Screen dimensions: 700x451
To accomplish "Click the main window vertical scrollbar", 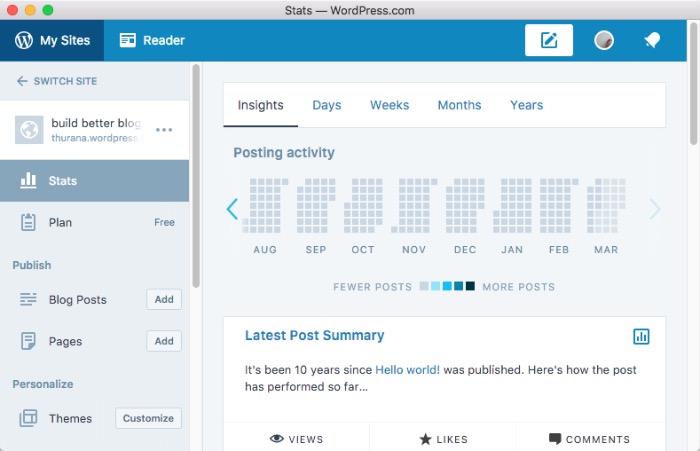I will pos(693,84).
